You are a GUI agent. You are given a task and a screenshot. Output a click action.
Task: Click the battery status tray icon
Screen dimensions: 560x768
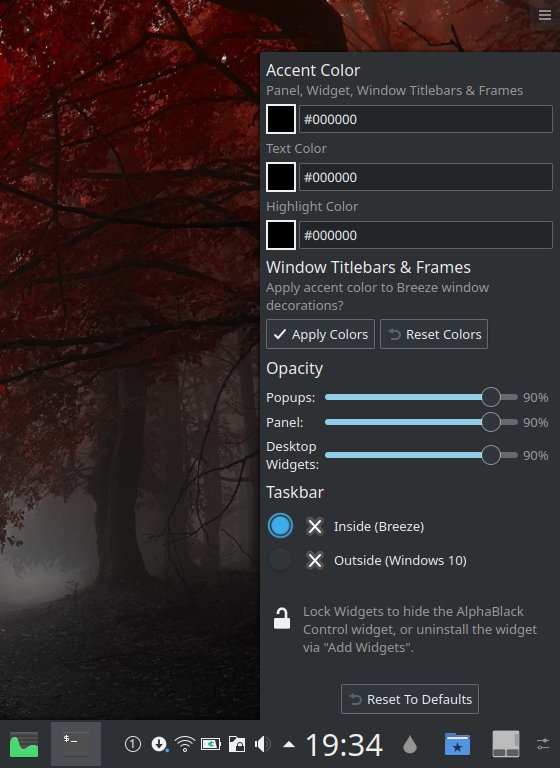[211, 744]
